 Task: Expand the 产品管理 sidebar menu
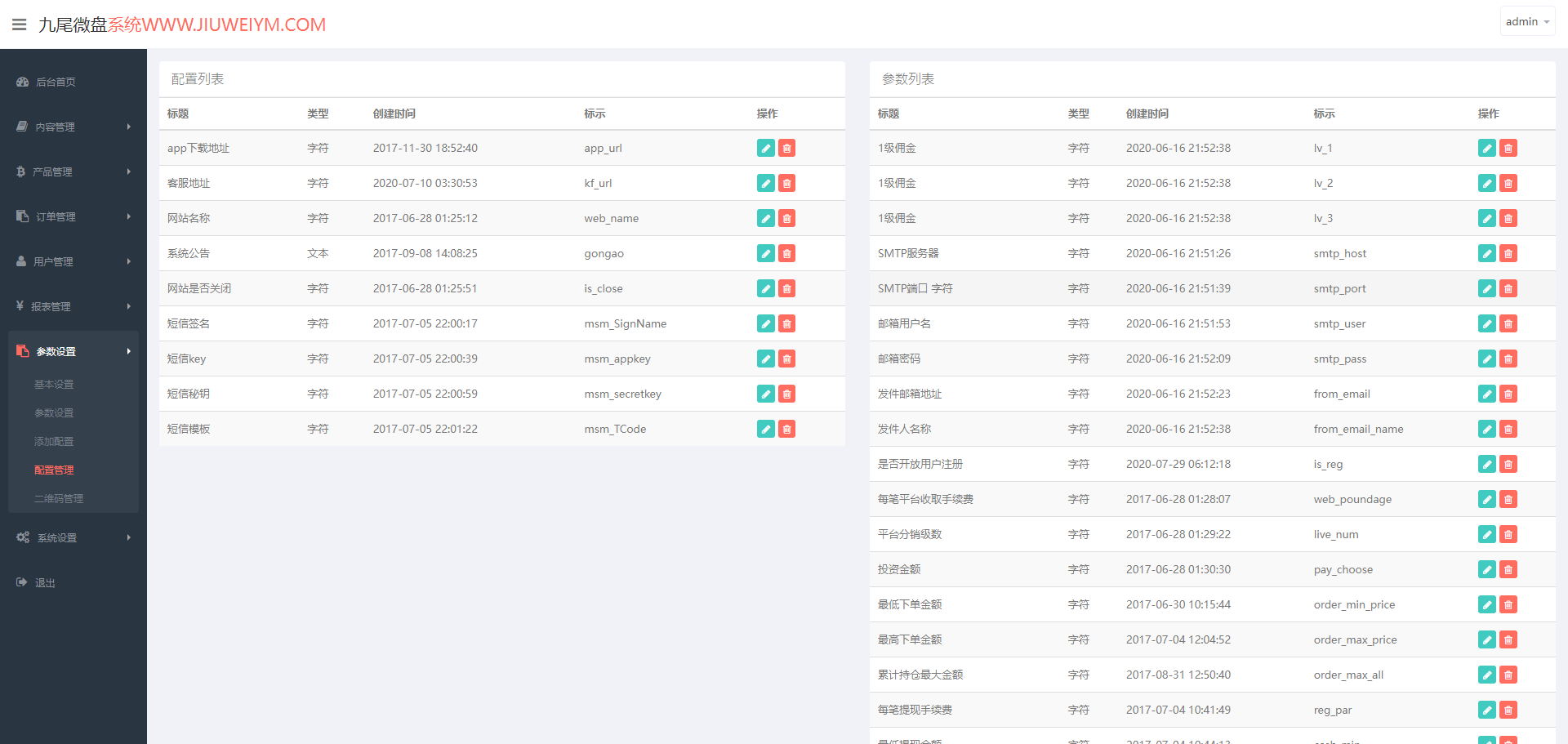(x=73, y=172)
